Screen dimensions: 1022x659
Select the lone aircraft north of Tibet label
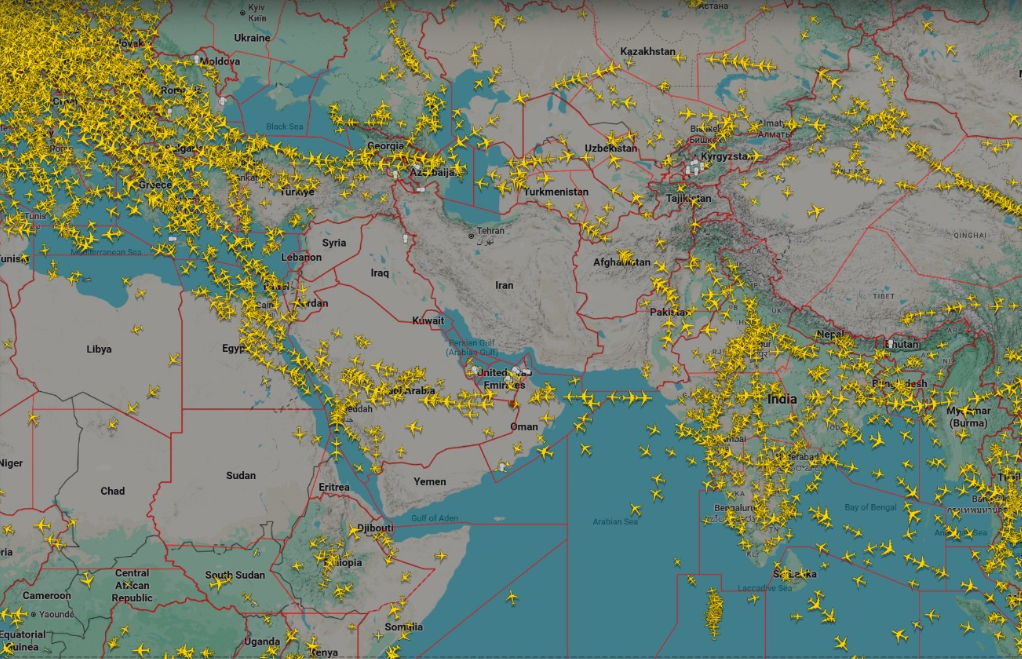point(816,211)
